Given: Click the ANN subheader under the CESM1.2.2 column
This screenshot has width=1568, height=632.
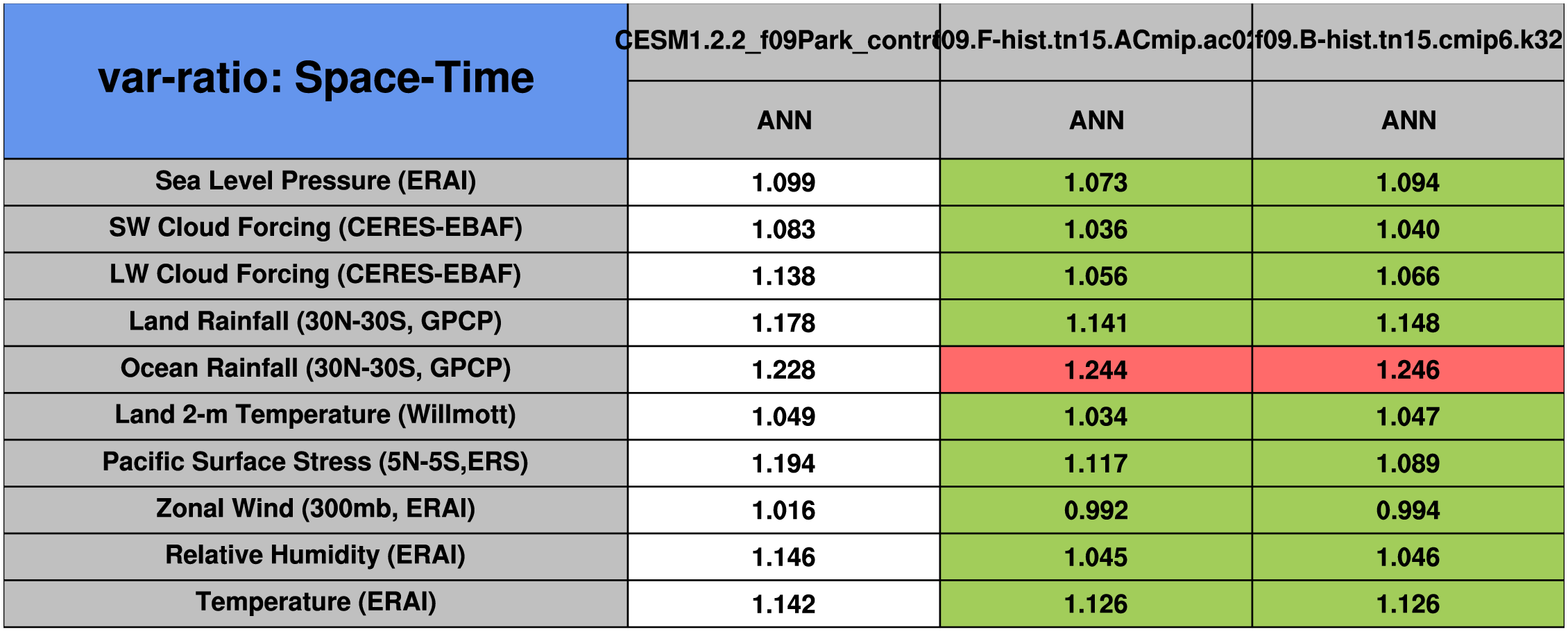Looking at the screenshot, I should tap(783, 120).
